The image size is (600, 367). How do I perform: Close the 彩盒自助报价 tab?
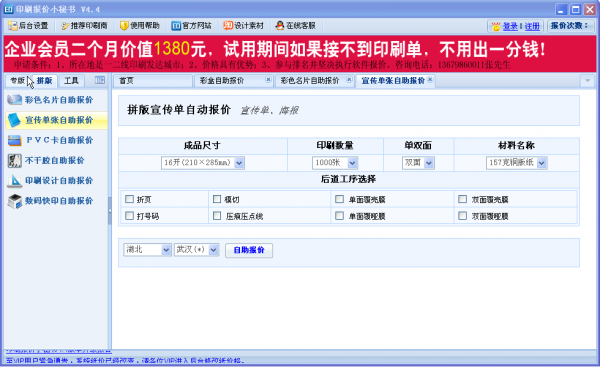click(x=268, y=80)
